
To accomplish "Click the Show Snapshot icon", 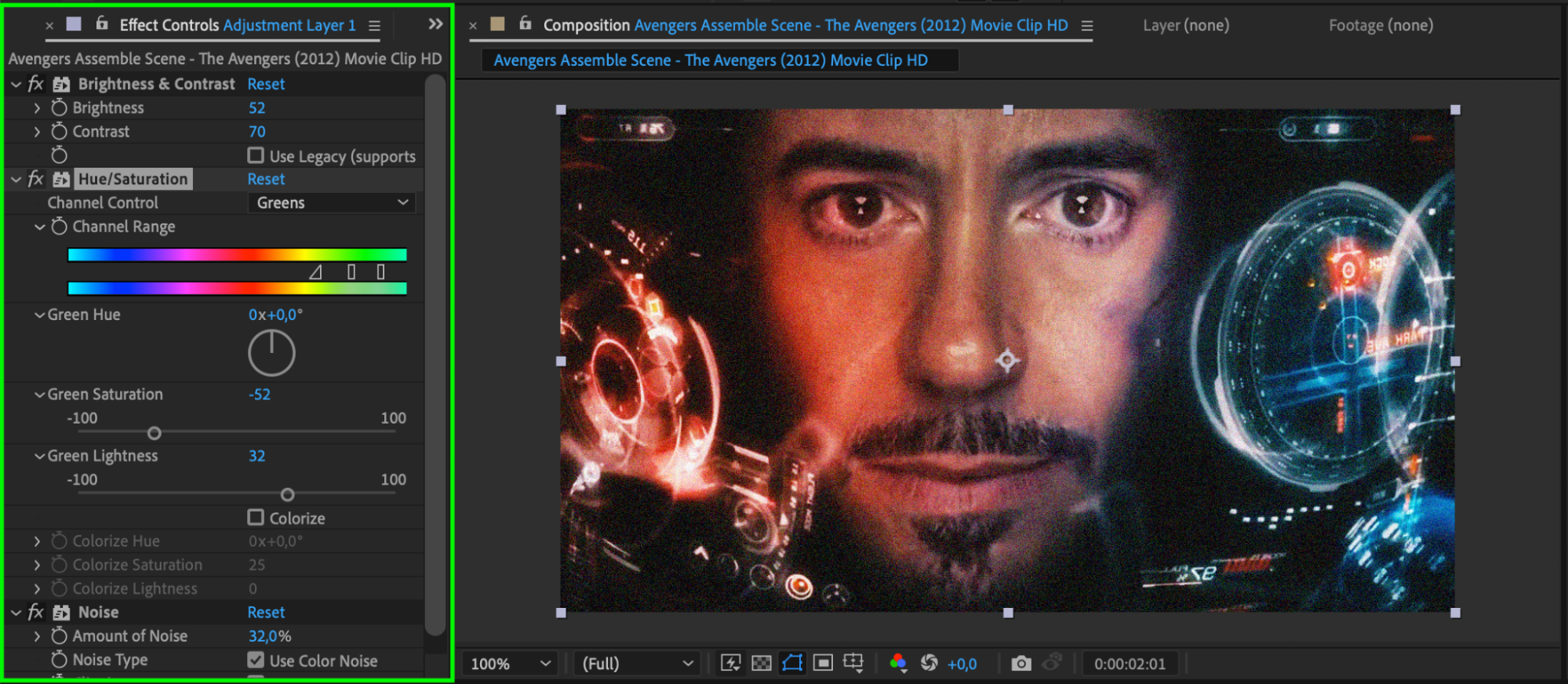I will [x=1052, y=664].
